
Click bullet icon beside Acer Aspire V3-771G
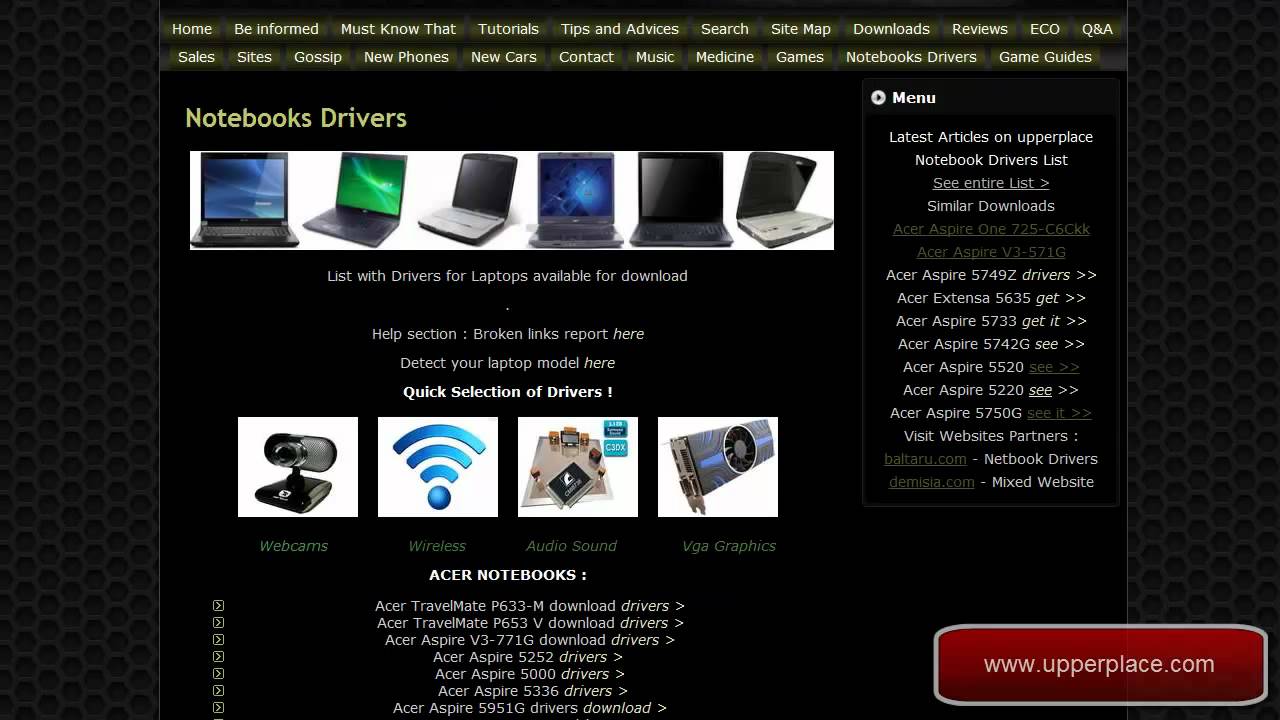[x=218, y=639]
